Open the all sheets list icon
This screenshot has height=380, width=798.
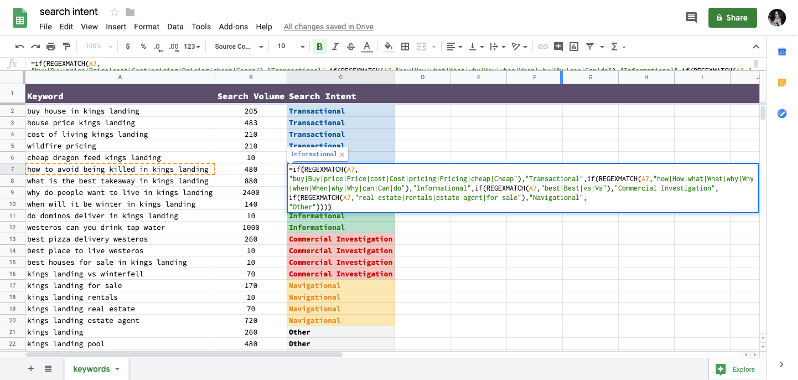[x=48, y=369]
